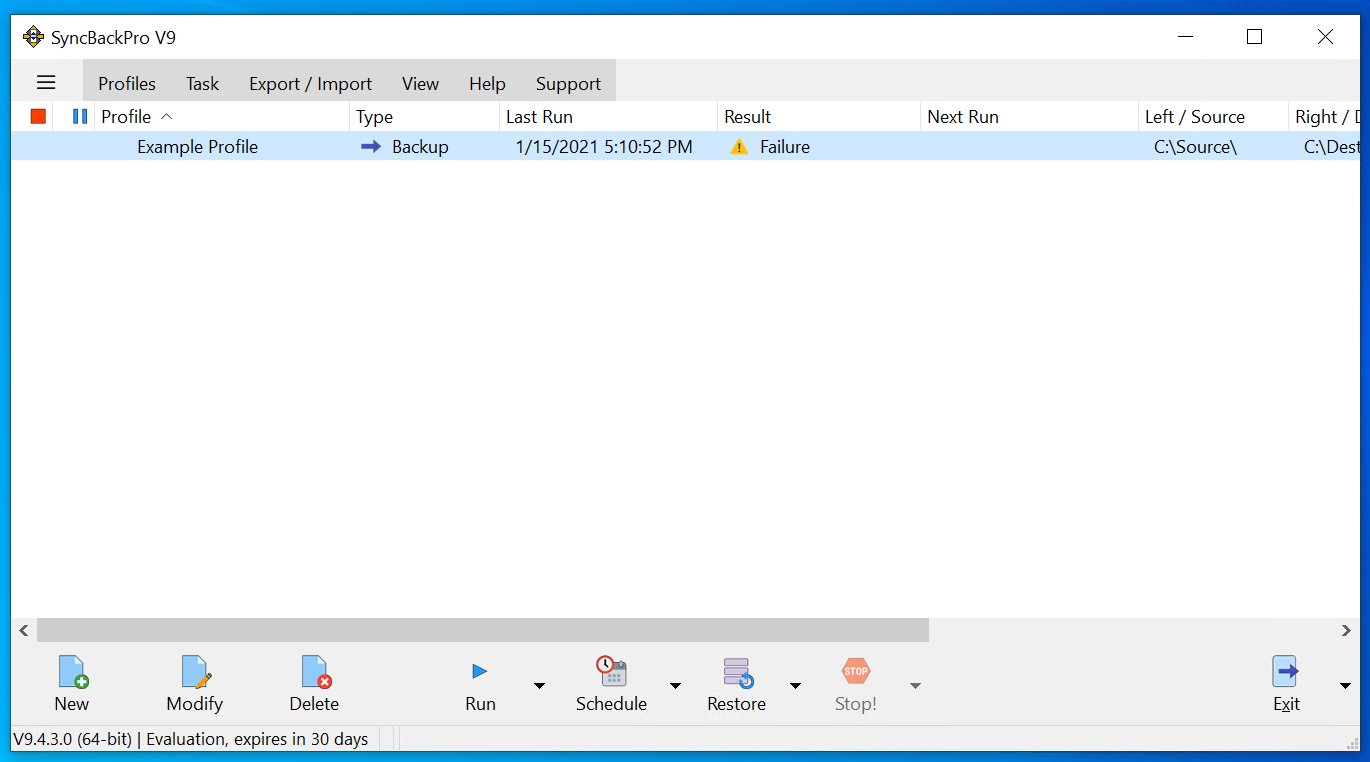This screenshot has height=762, width=1370.
Task: Select the Example Profile row name
Action: (198, 147)
